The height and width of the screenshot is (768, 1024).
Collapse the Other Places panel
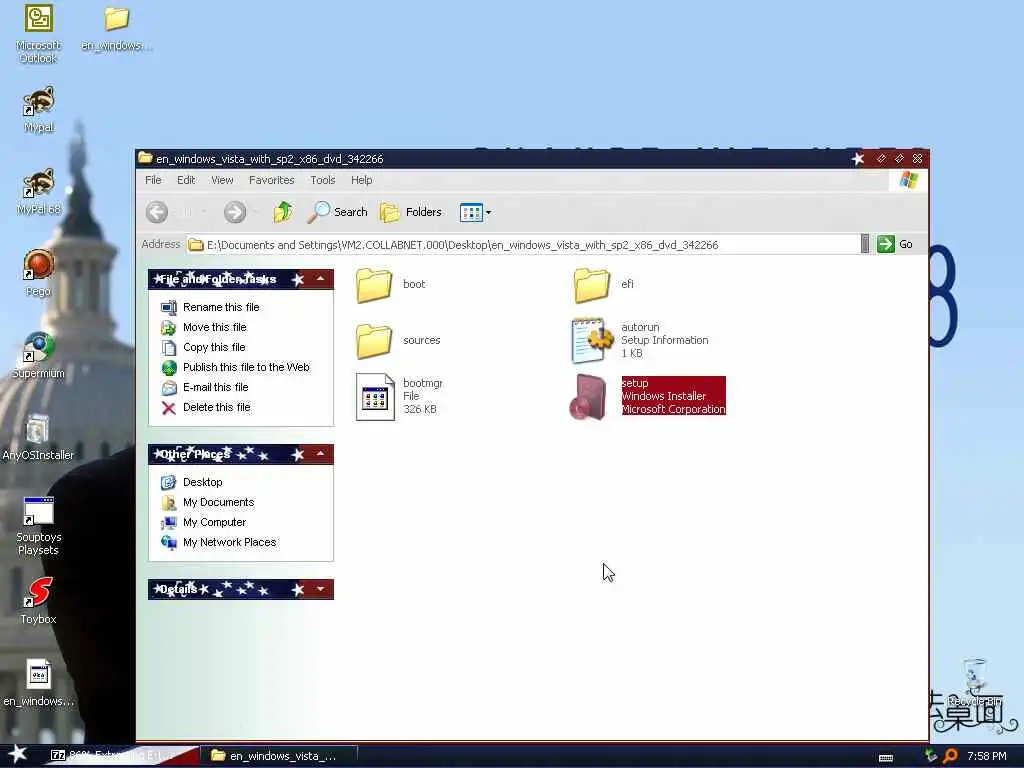pos(321,454)
